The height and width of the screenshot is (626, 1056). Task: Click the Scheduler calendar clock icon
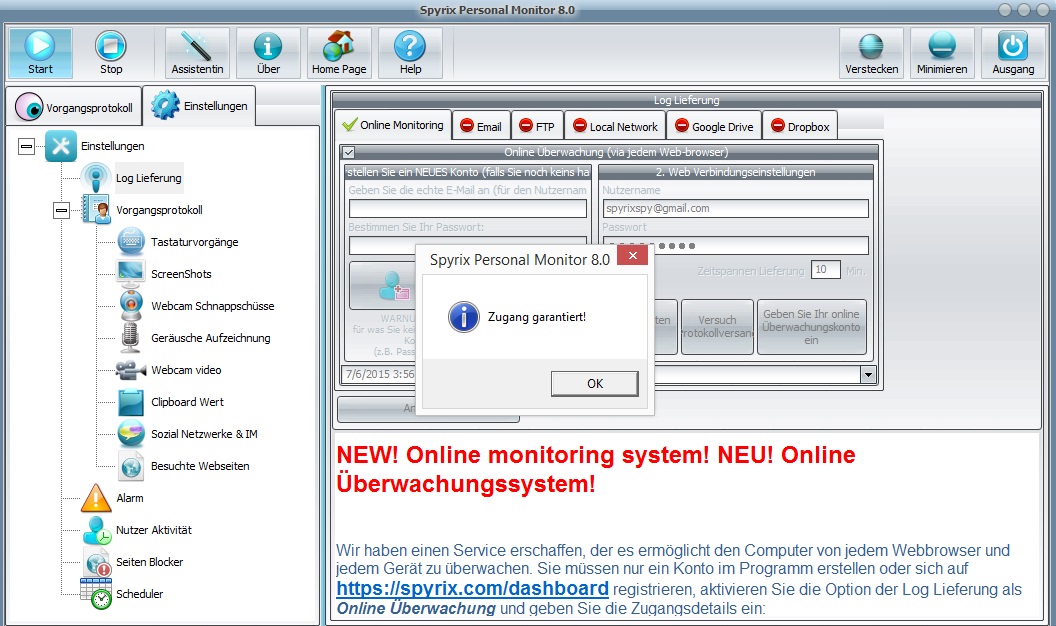[x=96, y=594]
